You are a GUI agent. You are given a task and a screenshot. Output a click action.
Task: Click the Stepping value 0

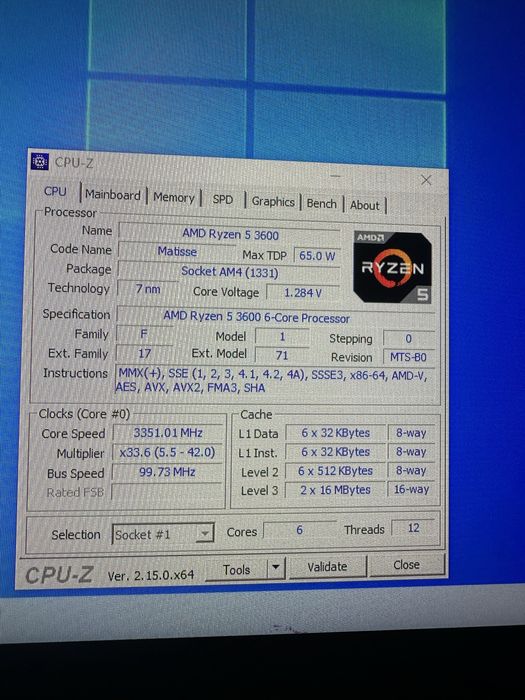408,339
